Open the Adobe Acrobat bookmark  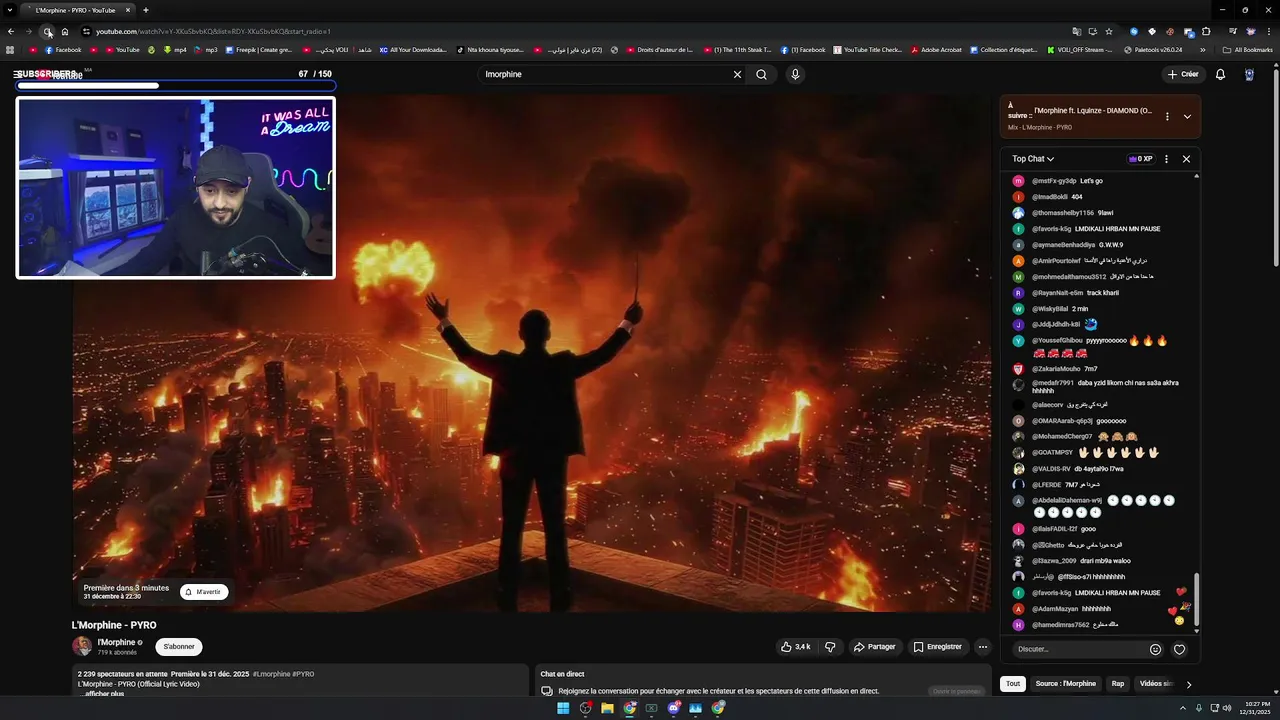point(936,49)
